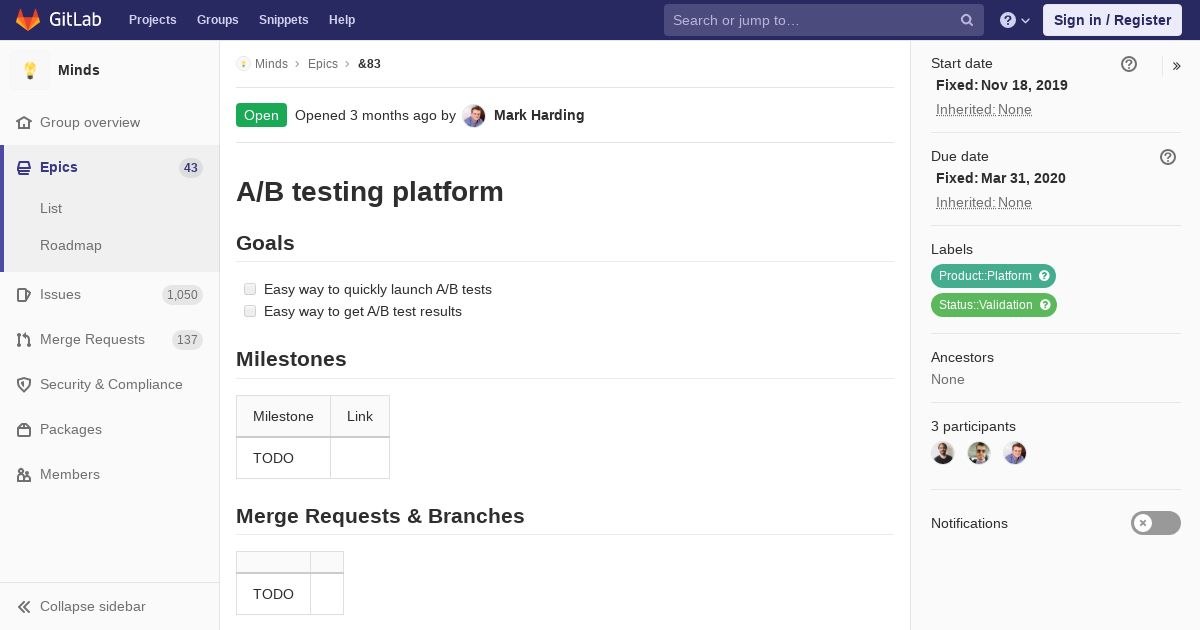The width and height of the screenshot is (1200, 630).
Task: Click the &83 breadcrumb
Action: (x=369, y=64)
